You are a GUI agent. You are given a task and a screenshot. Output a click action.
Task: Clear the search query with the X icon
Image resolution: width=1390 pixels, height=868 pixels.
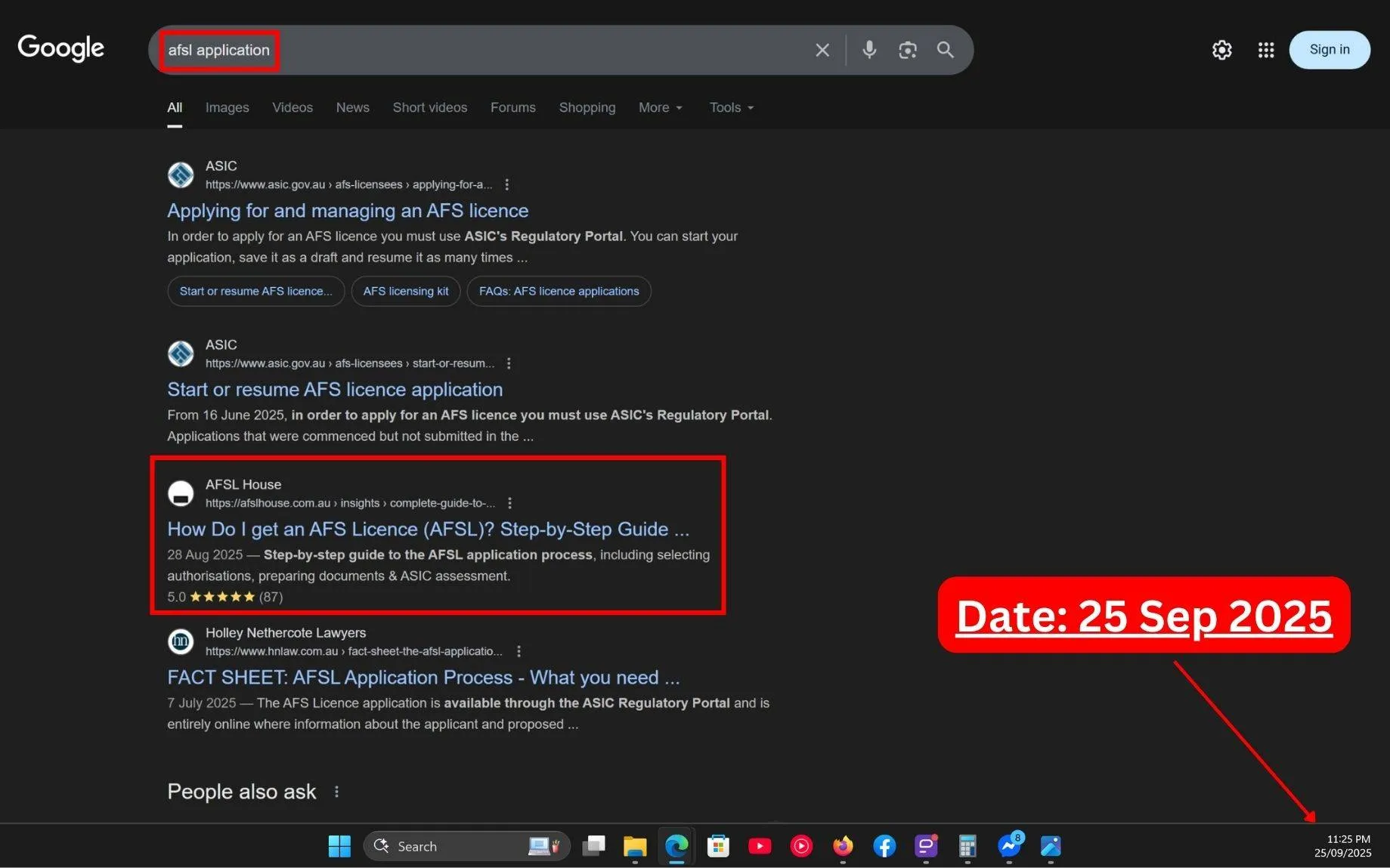point(822,50)
